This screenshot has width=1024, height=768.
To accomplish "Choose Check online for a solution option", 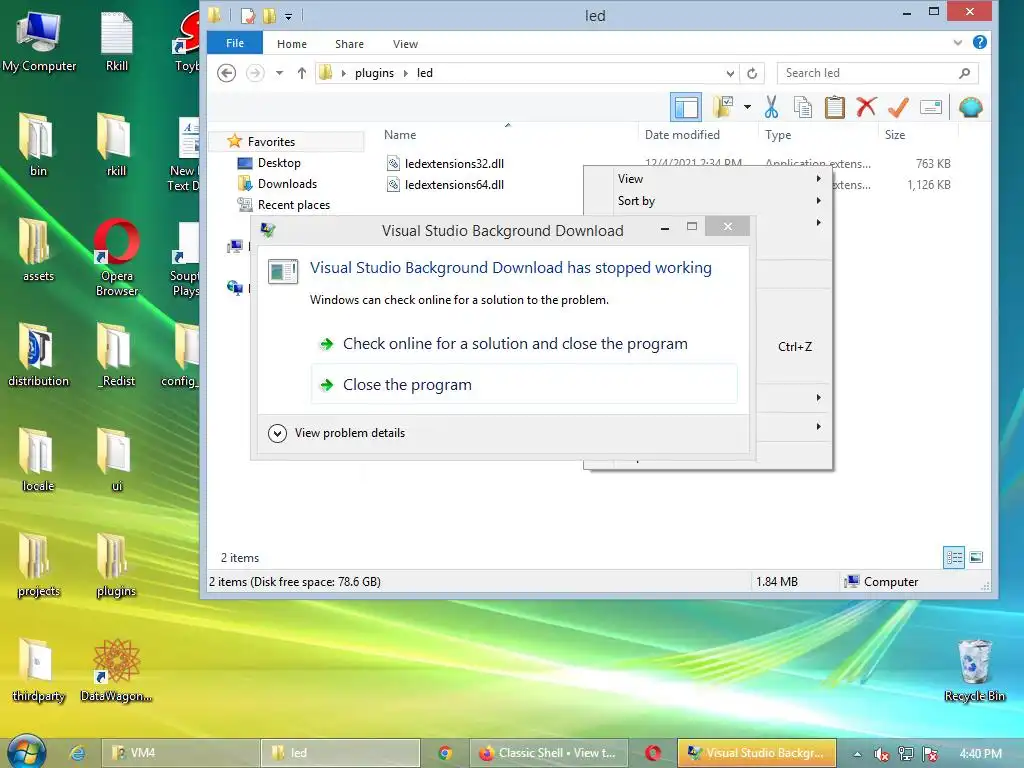I will (524, 344).
